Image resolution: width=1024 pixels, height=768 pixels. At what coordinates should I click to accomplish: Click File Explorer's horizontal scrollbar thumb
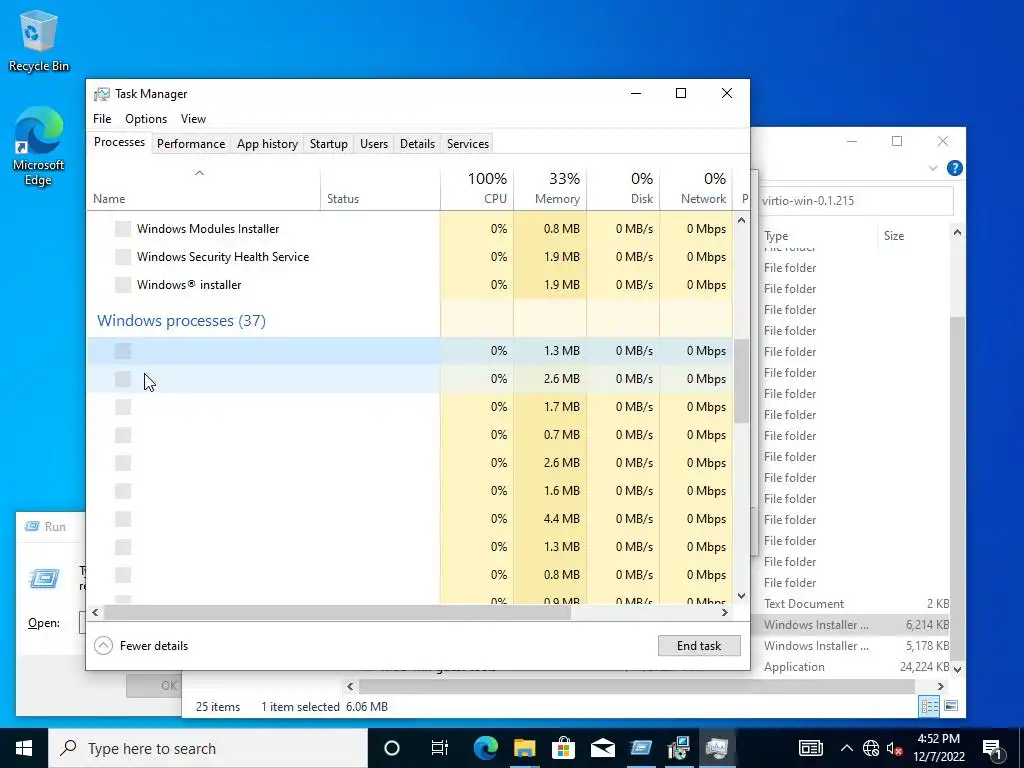coord(637,686)
